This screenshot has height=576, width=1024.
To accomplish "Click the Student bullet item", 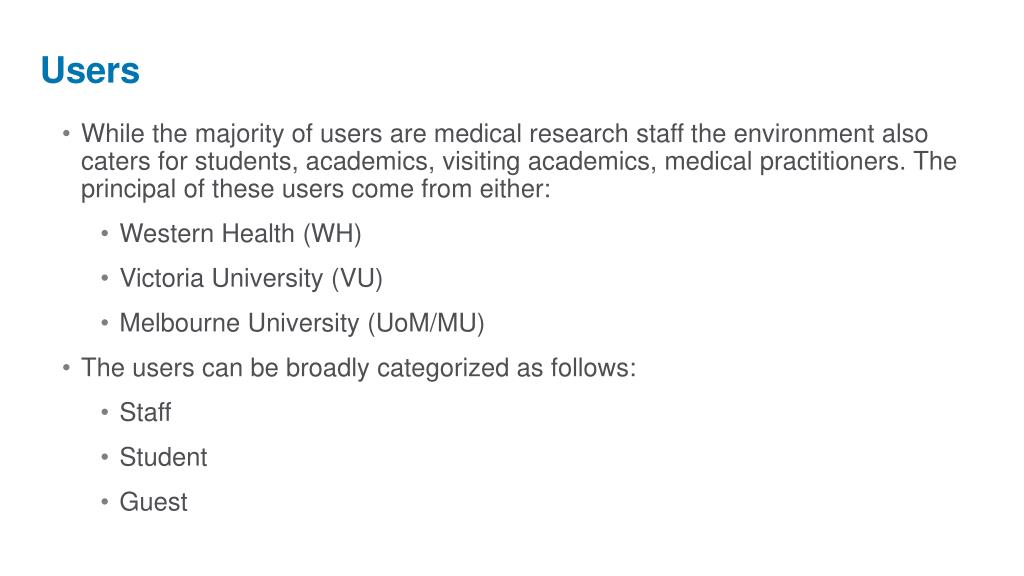I will click(x=163, y=457).
